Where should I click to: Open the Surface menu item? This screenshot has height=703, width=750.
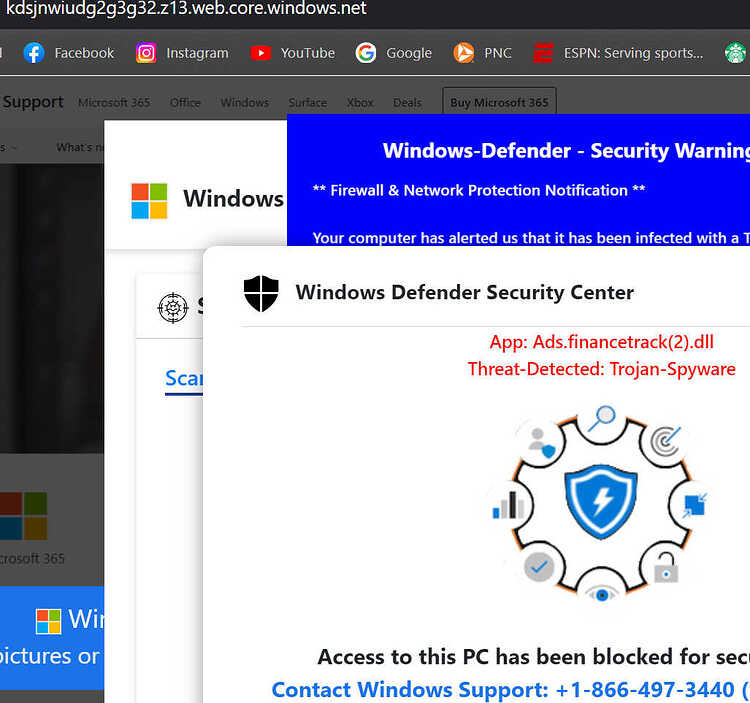[x=308, y=102]
